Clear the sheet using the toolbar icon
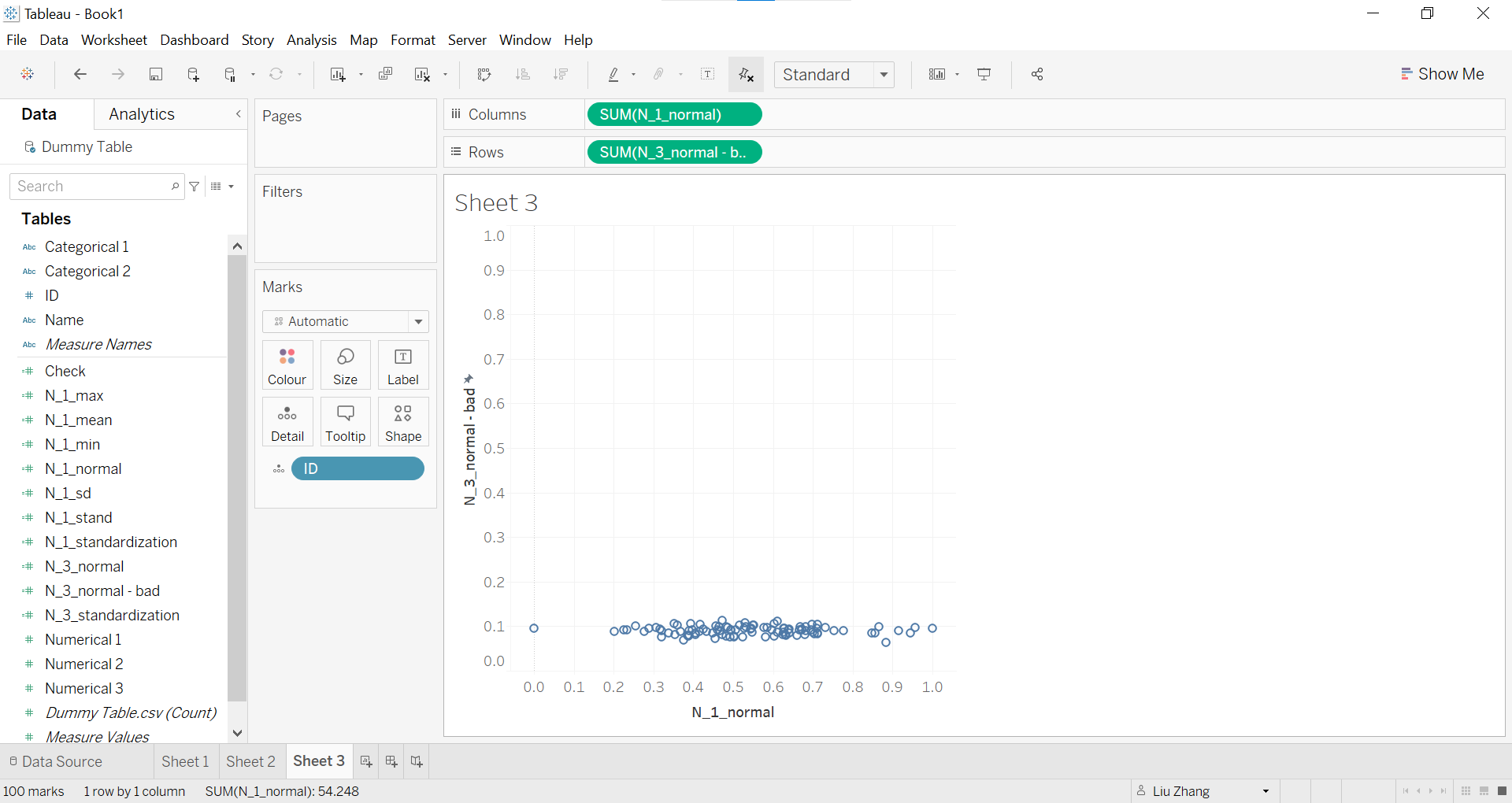Screen dimensions: 1512x803 tap(422, 74)
